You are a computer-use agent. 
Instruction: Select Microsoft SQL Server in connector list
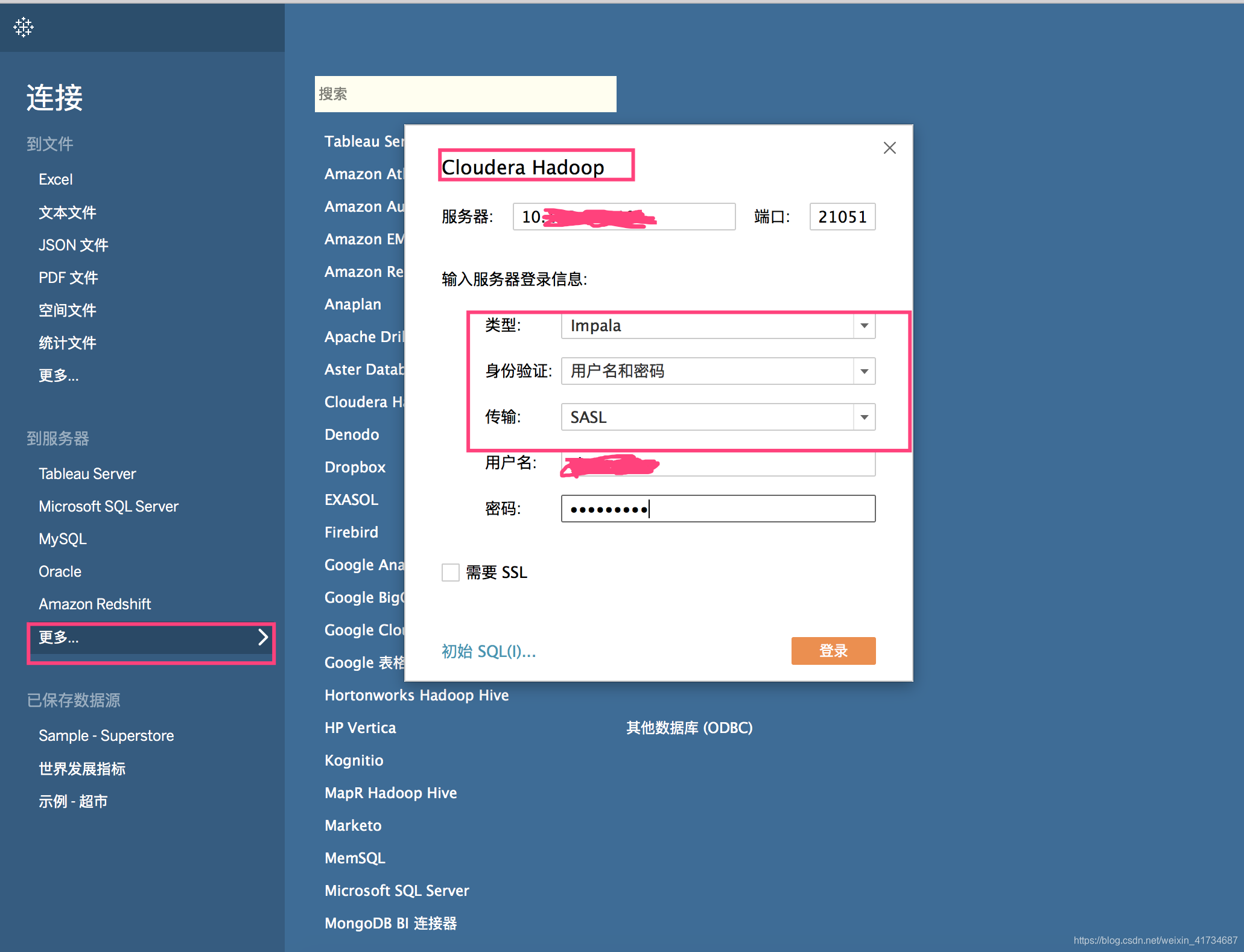[397, 890]
